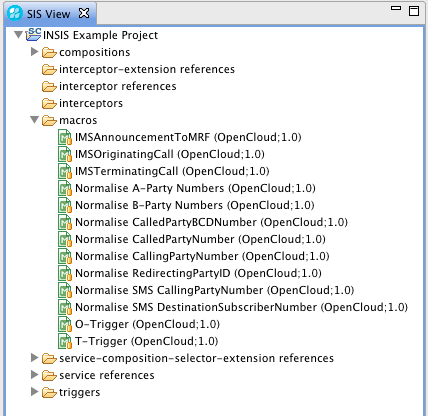This screenshot has height=416, width=428.
Task: Collapse the macros folder
Action: click(x=35, y=120)
